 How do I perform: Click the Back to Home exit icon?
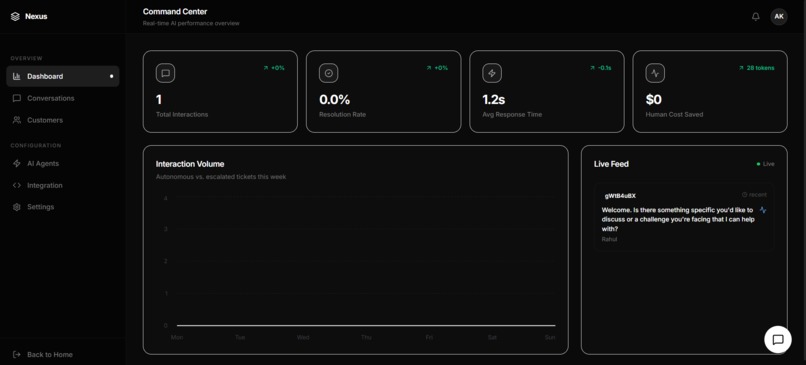(16, 355)
